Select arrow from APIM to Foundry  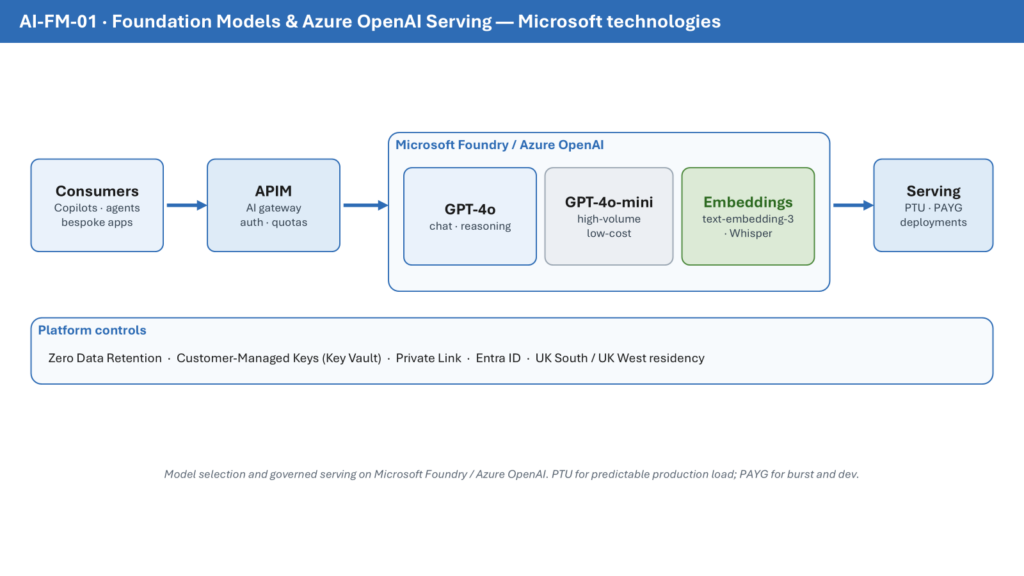point(366,205)
